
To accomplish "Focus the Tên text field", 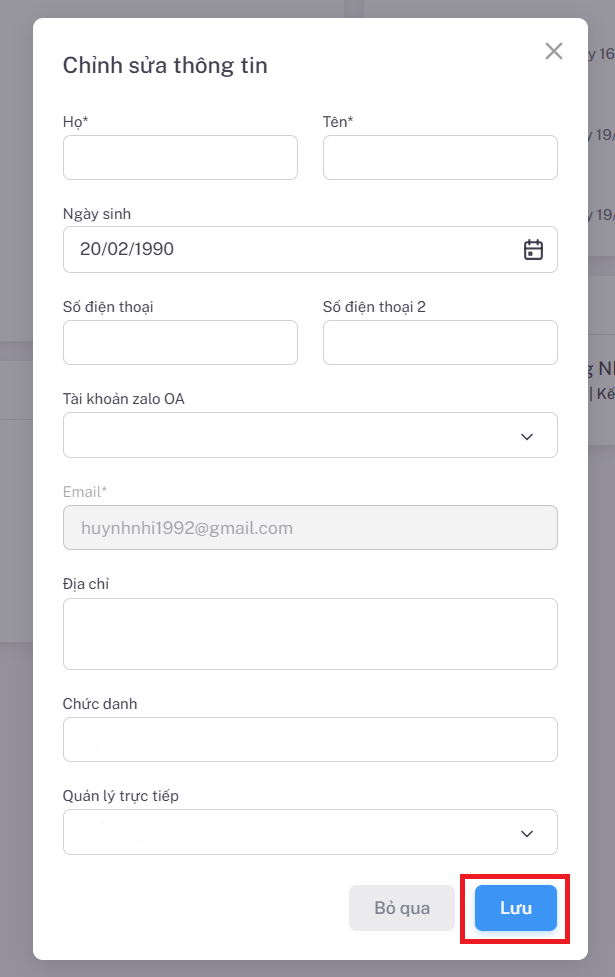I will 440,158.
